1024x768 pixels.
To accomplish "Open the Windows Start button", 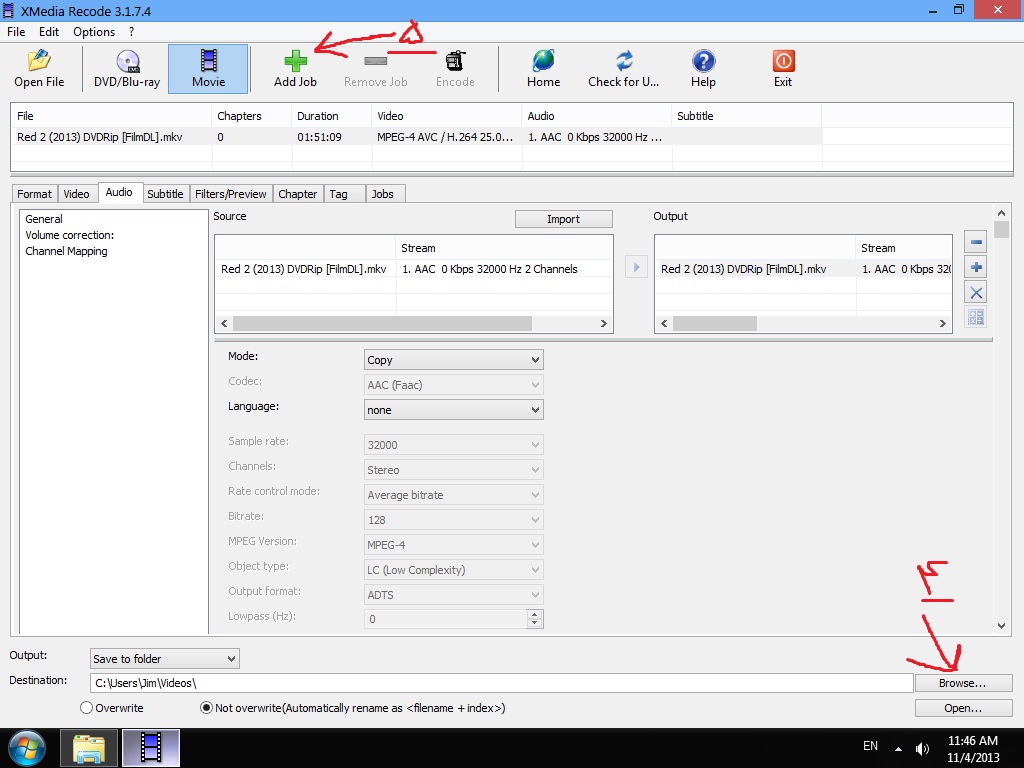I will (x=27, y=748).
